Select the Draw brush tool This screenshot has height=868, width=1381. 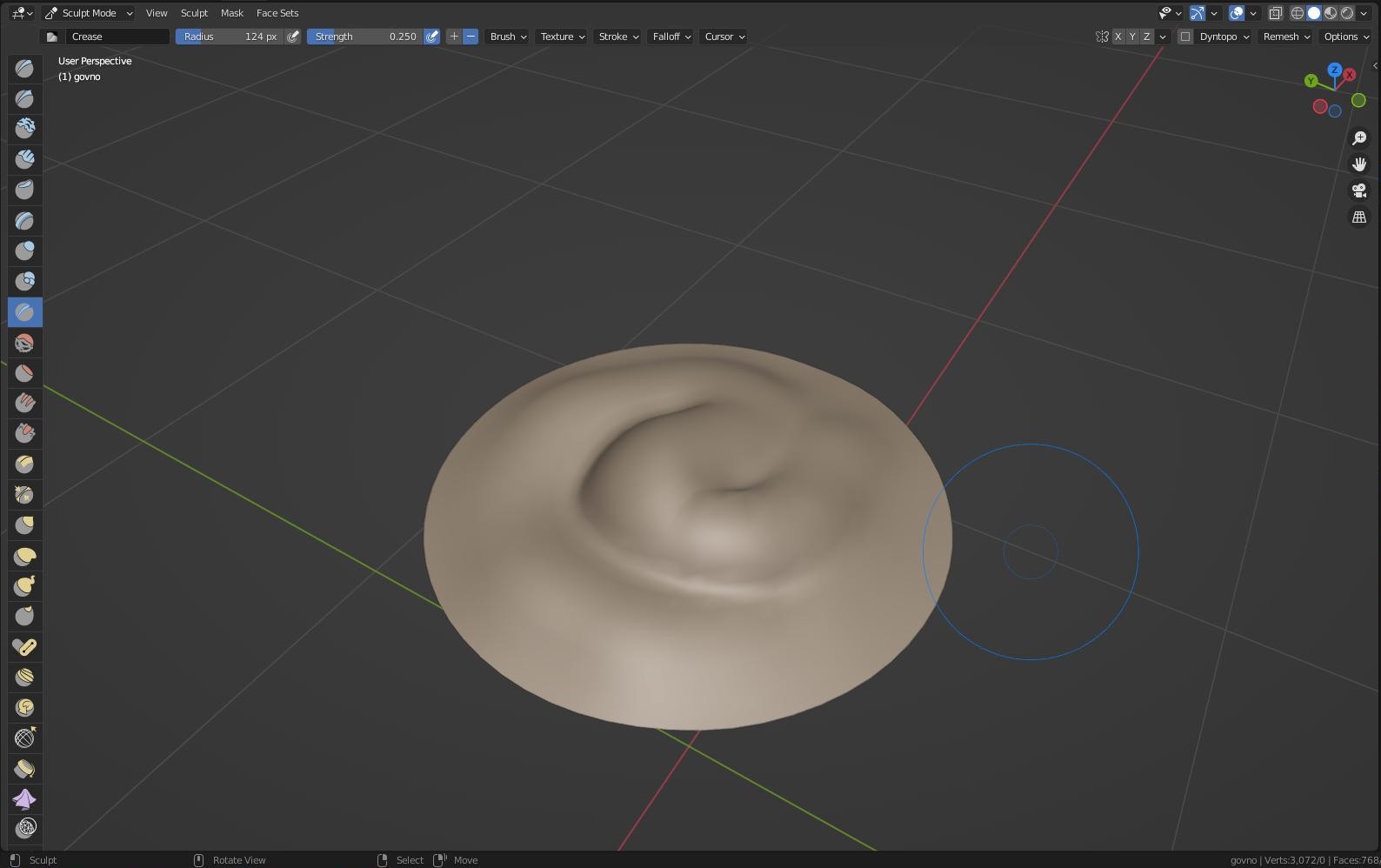pyautogui.click(x=24, y=69)
